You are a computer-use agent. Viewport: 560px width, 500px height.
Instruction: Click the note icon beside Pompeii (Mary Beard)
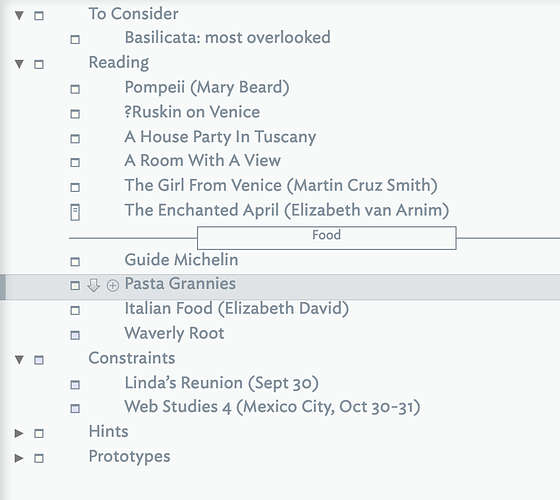click(75, 89)
